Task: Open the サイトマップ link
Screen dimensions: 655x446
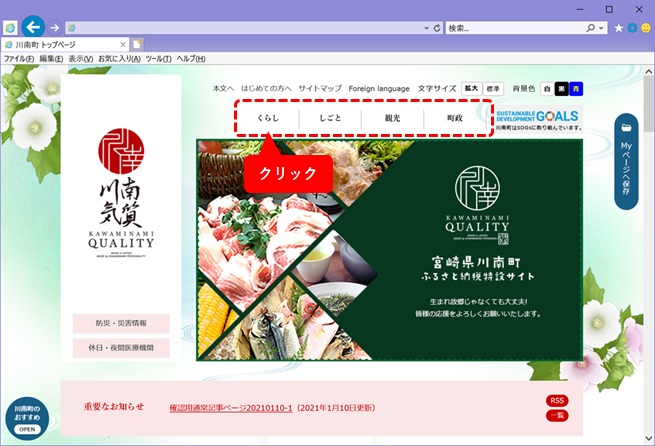Action: pos(320,89)
